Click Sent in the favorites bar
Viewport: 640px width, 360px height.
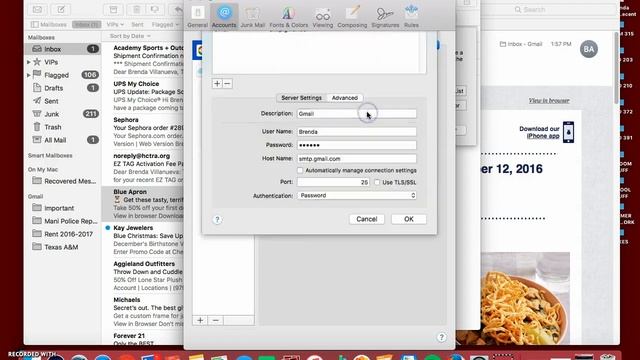(137, 24)
